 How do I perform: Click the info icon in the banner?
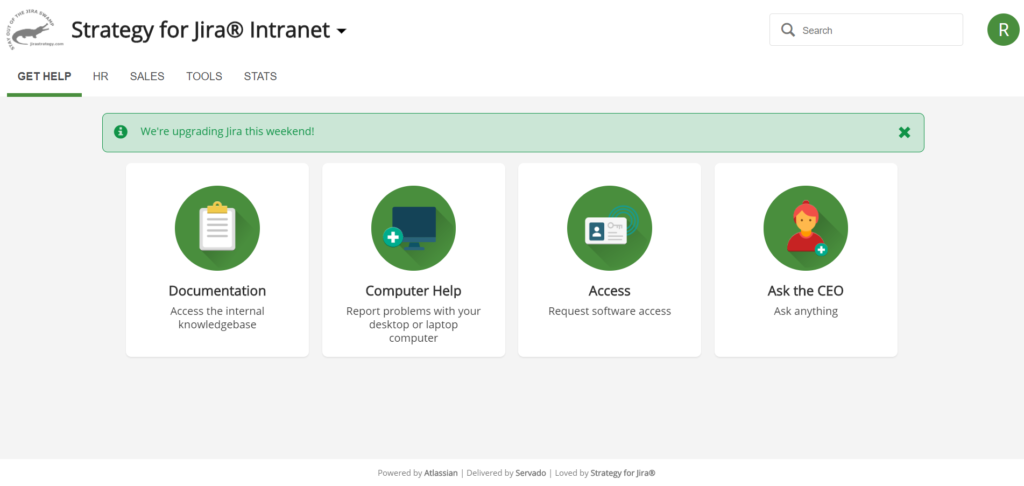click(121, 131)
